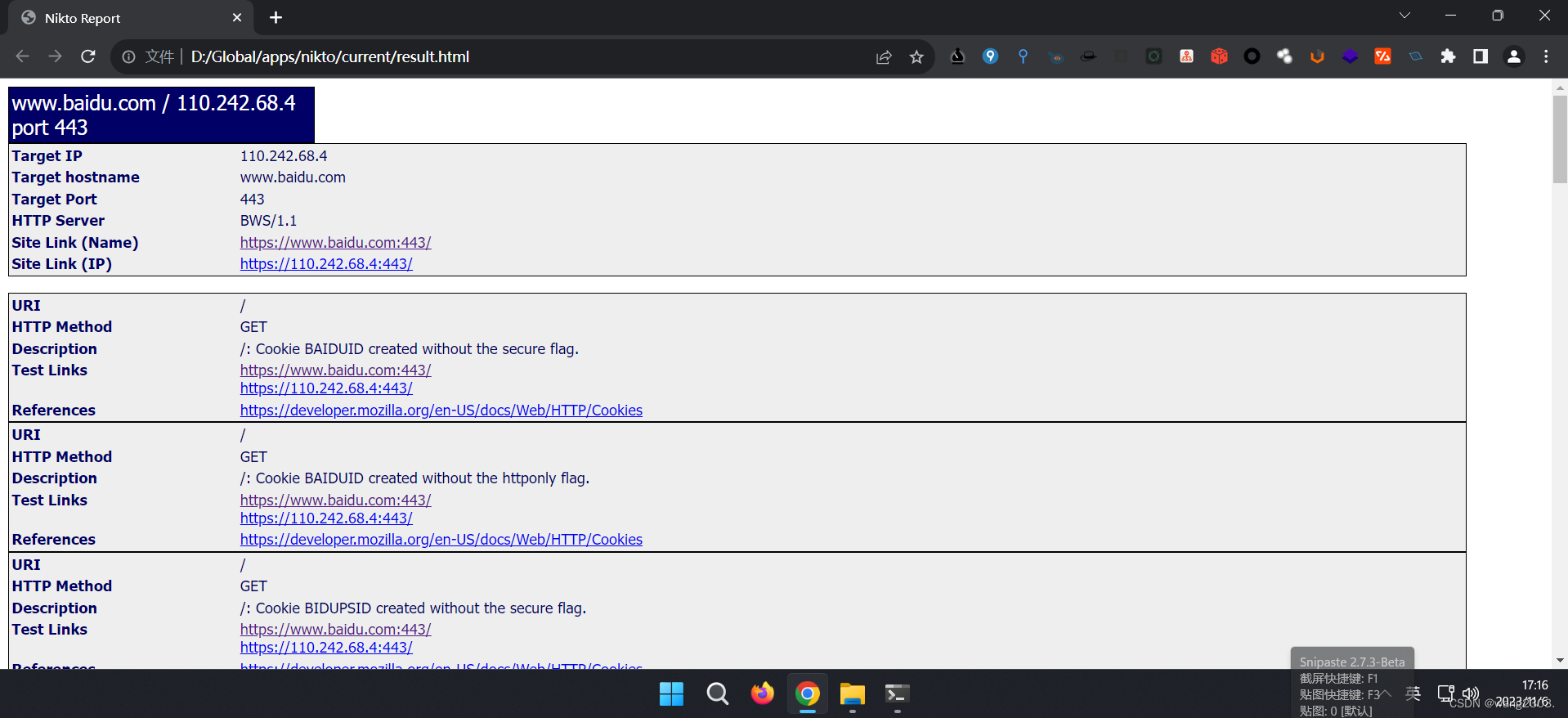Open the red org-chart extension icon
The height and width of the screenshot is (718, 1568).
(x=1187, y=56)
